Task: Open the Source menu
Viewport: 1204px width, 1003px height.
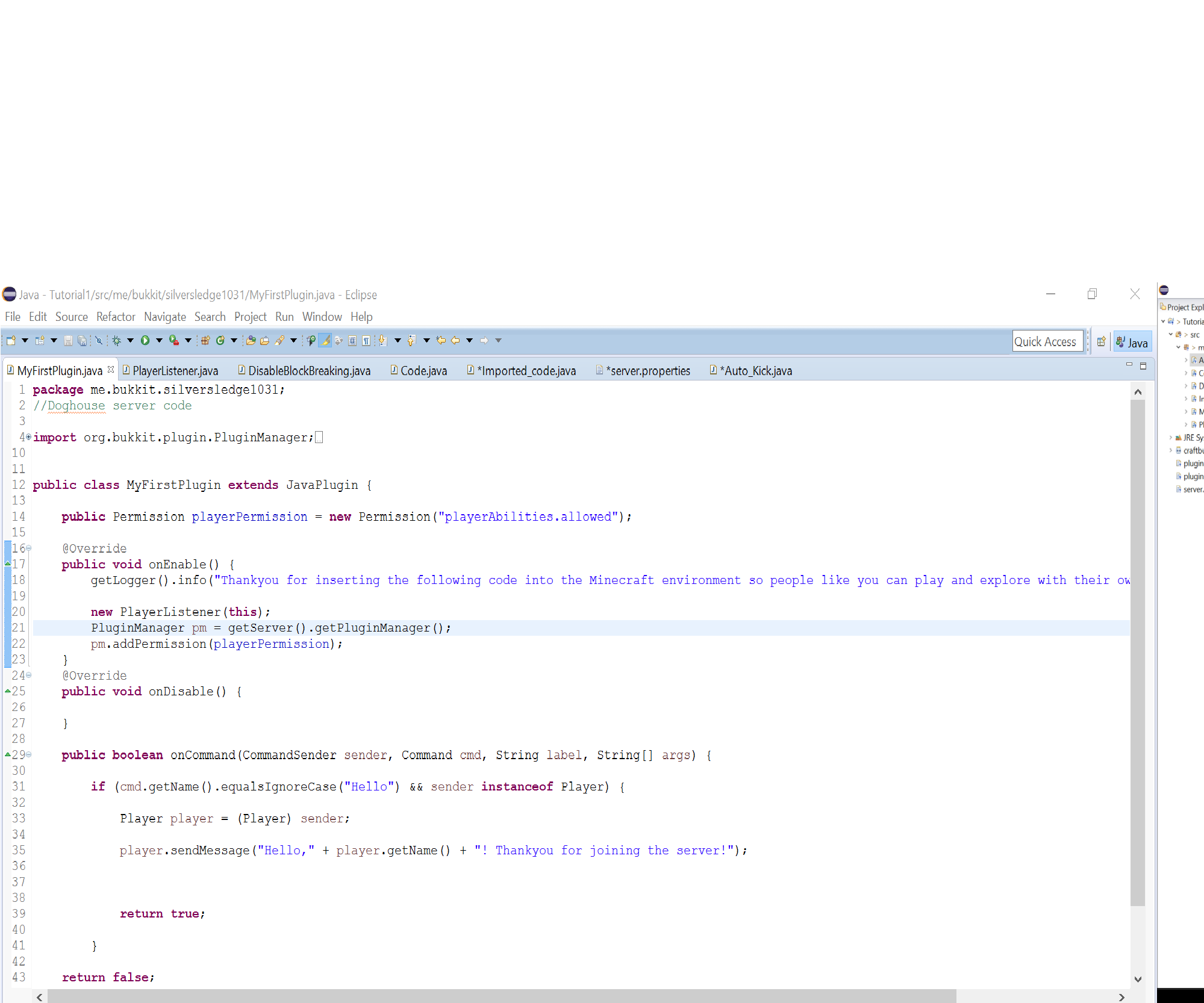Action: point(72,317)
